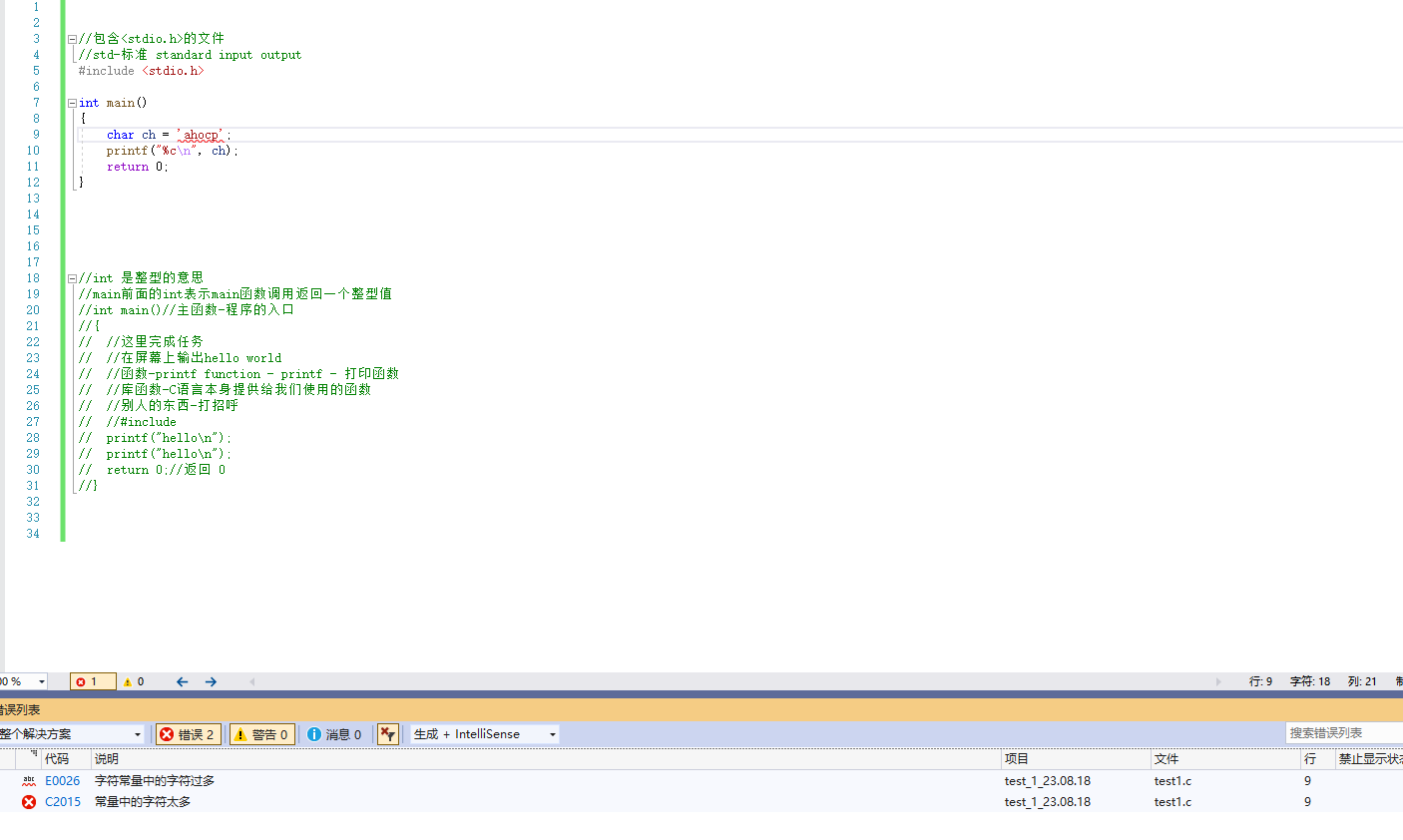This screenshot has width=1403, height=840.
Task: Select the description 常量中的字符太多
Action: click(143, 802)
